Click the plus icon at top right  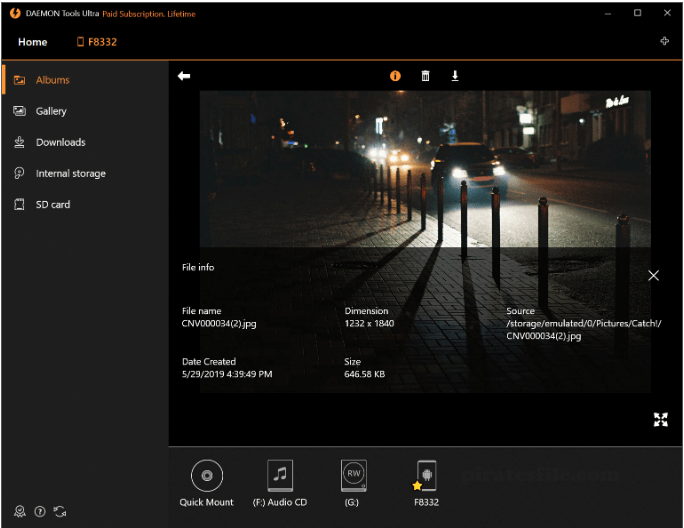(664, 41)
